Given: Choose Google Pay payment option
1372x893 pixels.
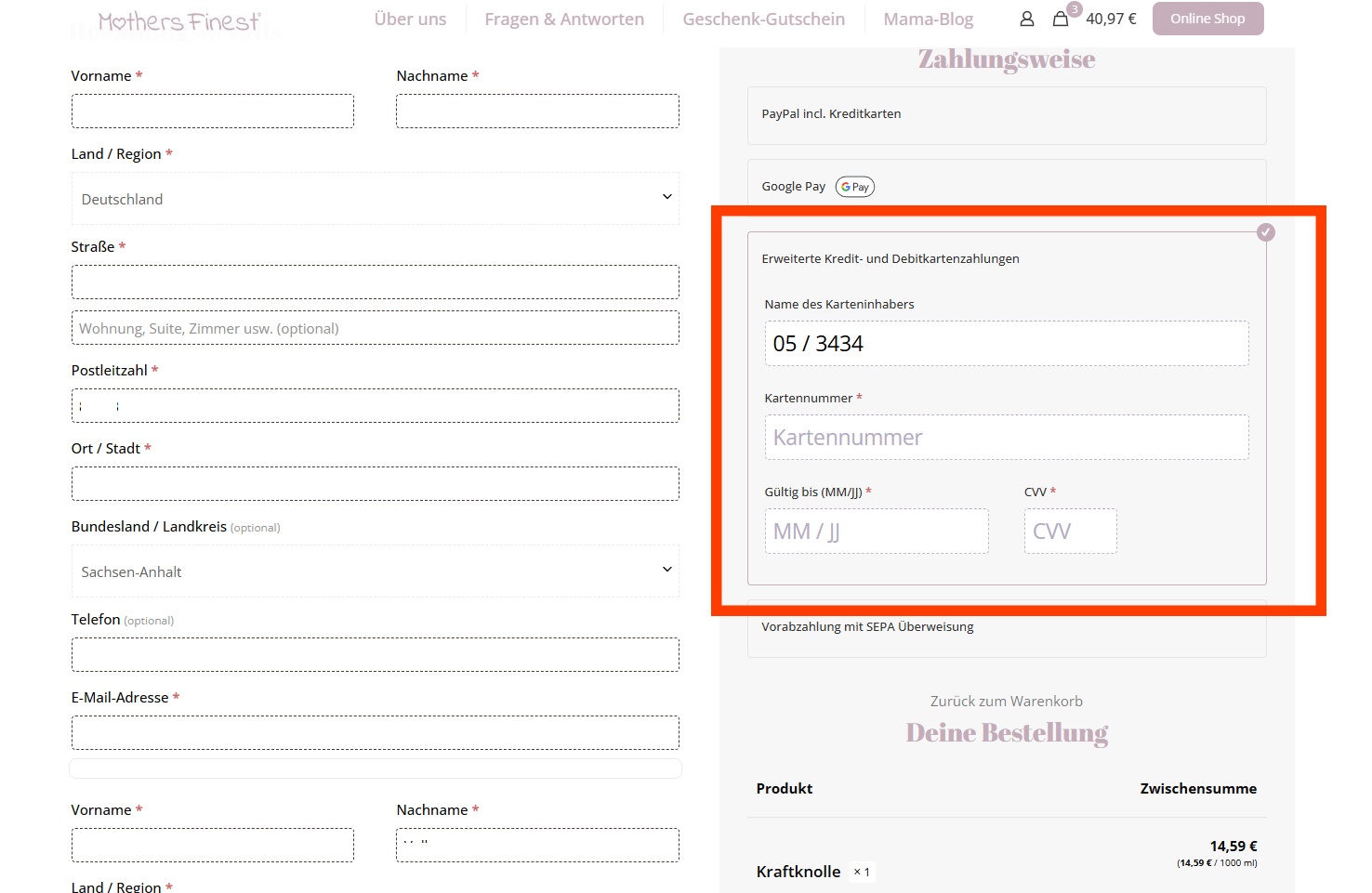Looking at the screenshot, I should click(x=793, y=187).
